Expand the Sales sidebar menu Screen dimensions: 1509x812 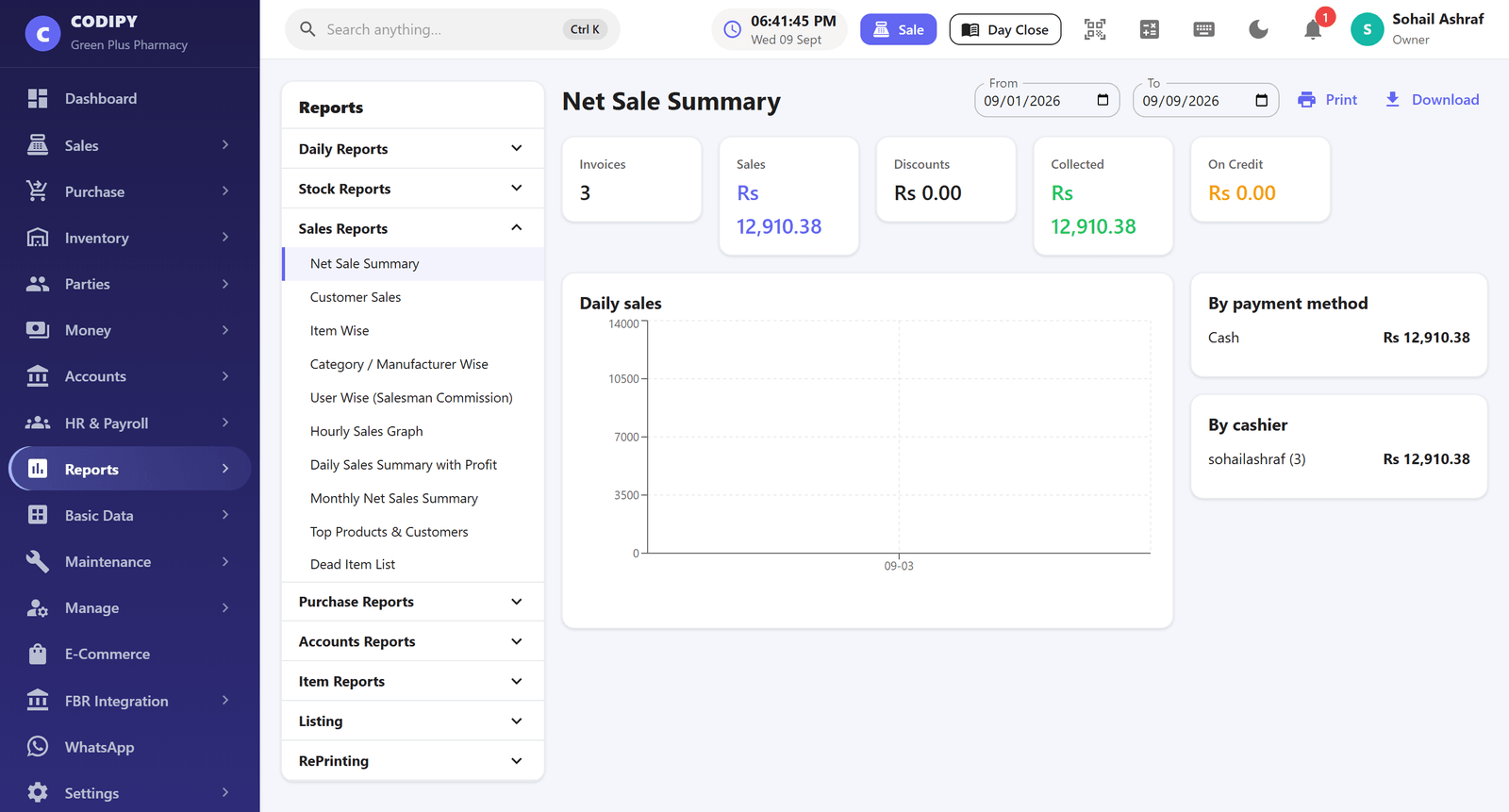tap(130, 145)
